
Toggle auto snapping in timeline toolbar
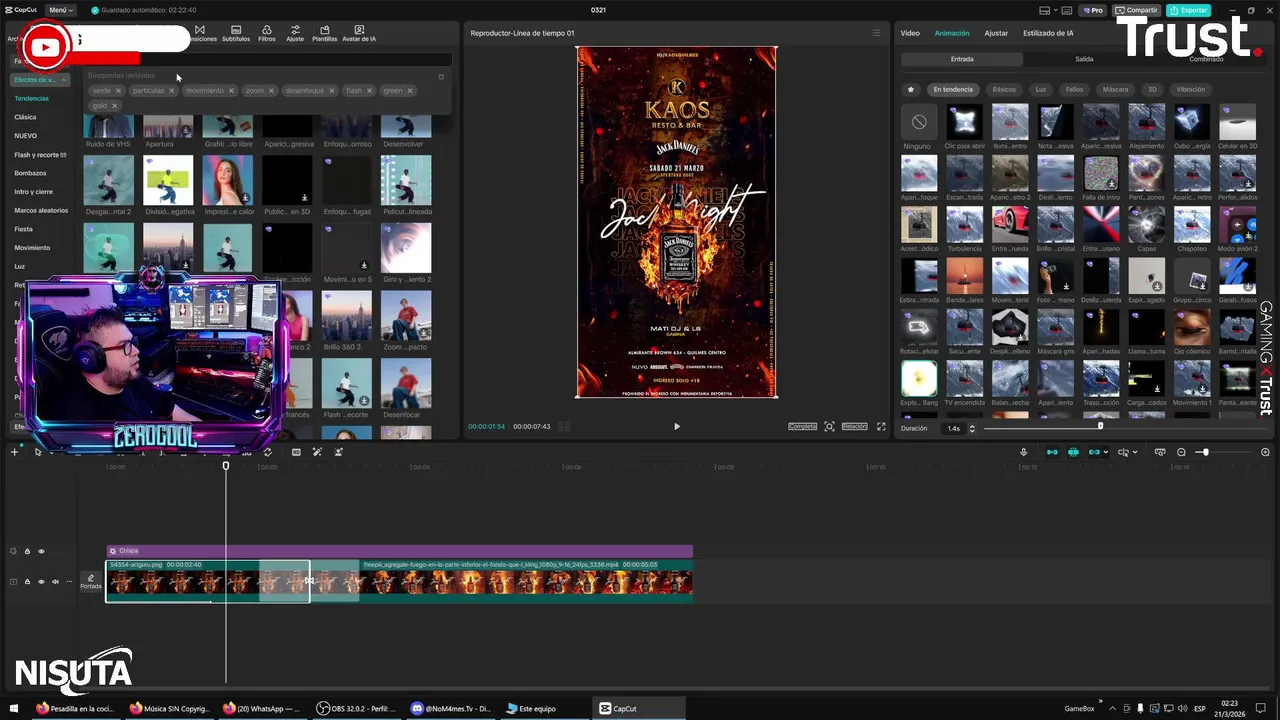pos(1073,452)
